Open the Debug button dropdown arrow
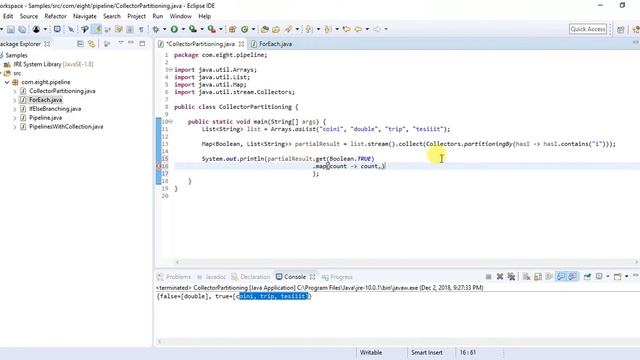This screenshot has height=360, width=640. [x=164, y=29]
